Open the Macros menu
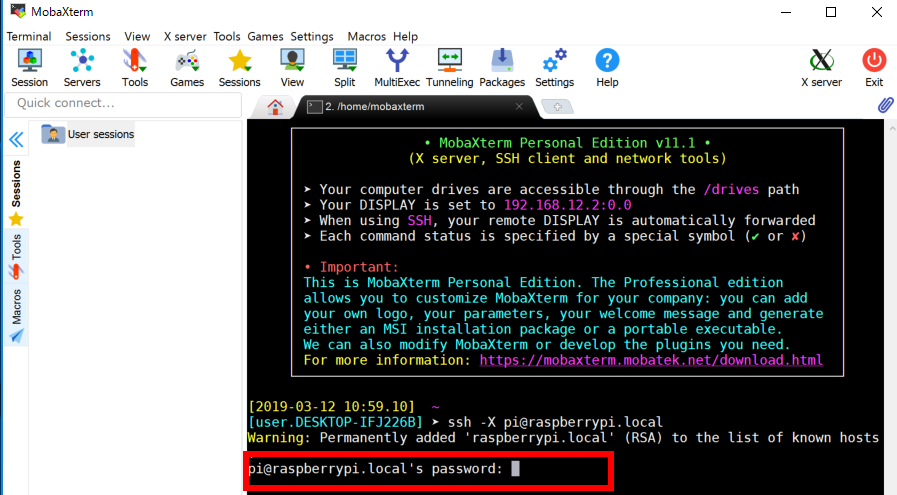The height and width of the screenshot is (495, 897). point(367,36)
